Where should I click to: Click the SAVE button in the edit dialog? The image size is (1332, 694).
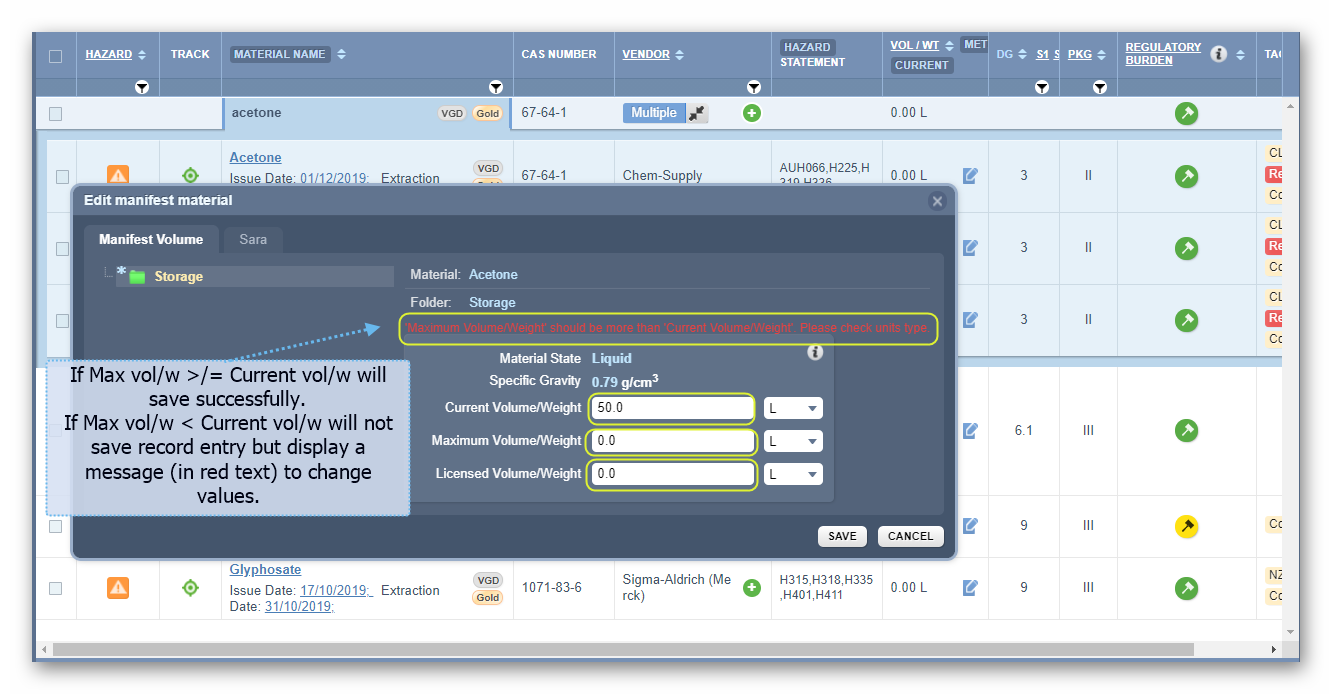click(842, 536)
